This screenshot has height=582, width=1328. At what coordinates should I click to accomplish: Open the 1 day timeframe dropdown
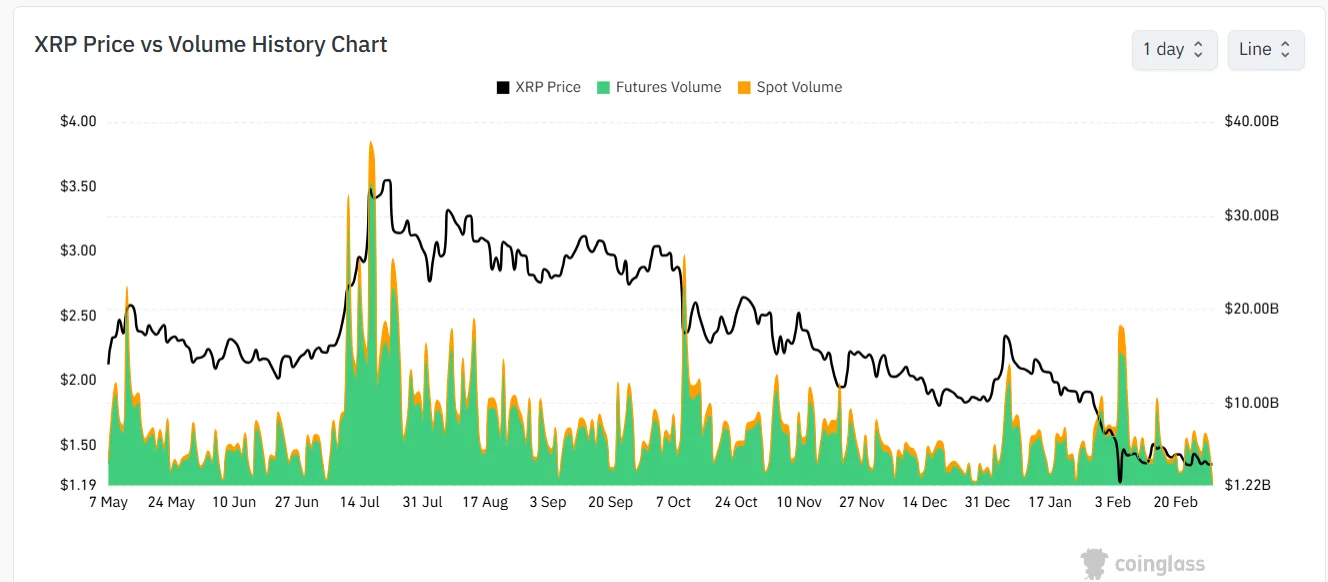(1174, 49)
